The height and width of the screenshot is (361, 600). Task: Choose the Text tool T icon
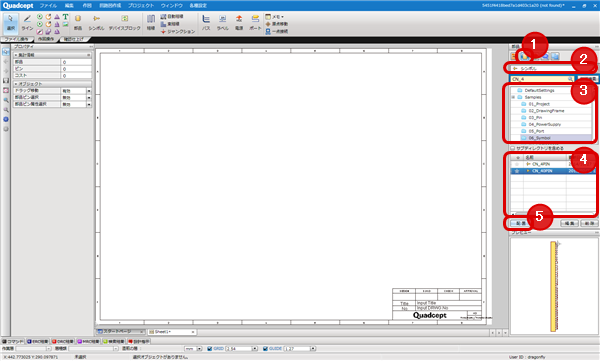[65, 17]
